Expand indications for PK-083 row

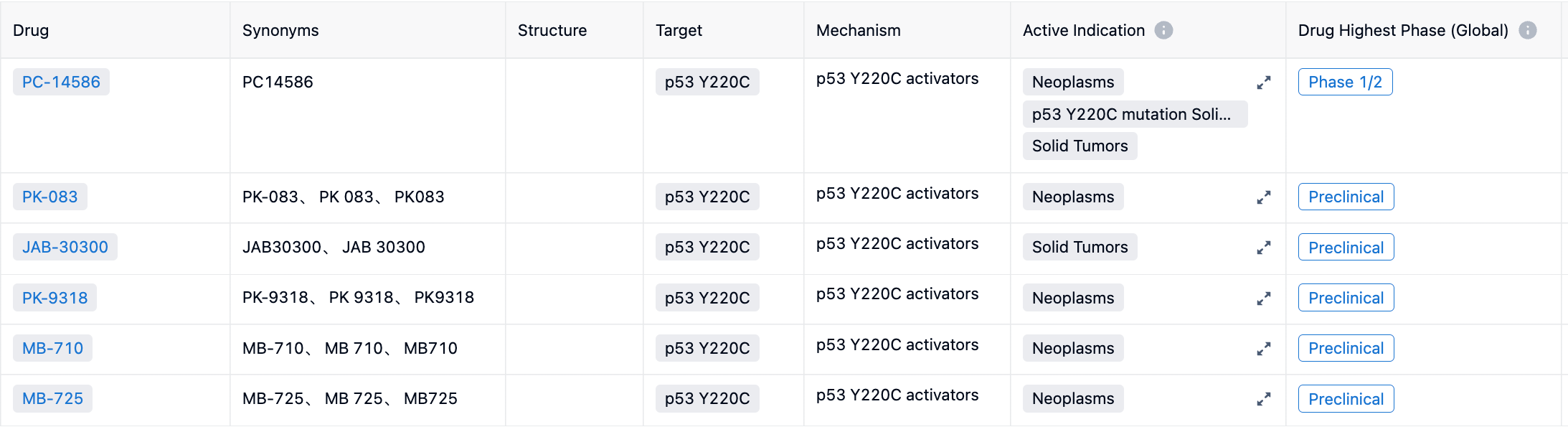pyautogui.click(x=1264, y=197)
